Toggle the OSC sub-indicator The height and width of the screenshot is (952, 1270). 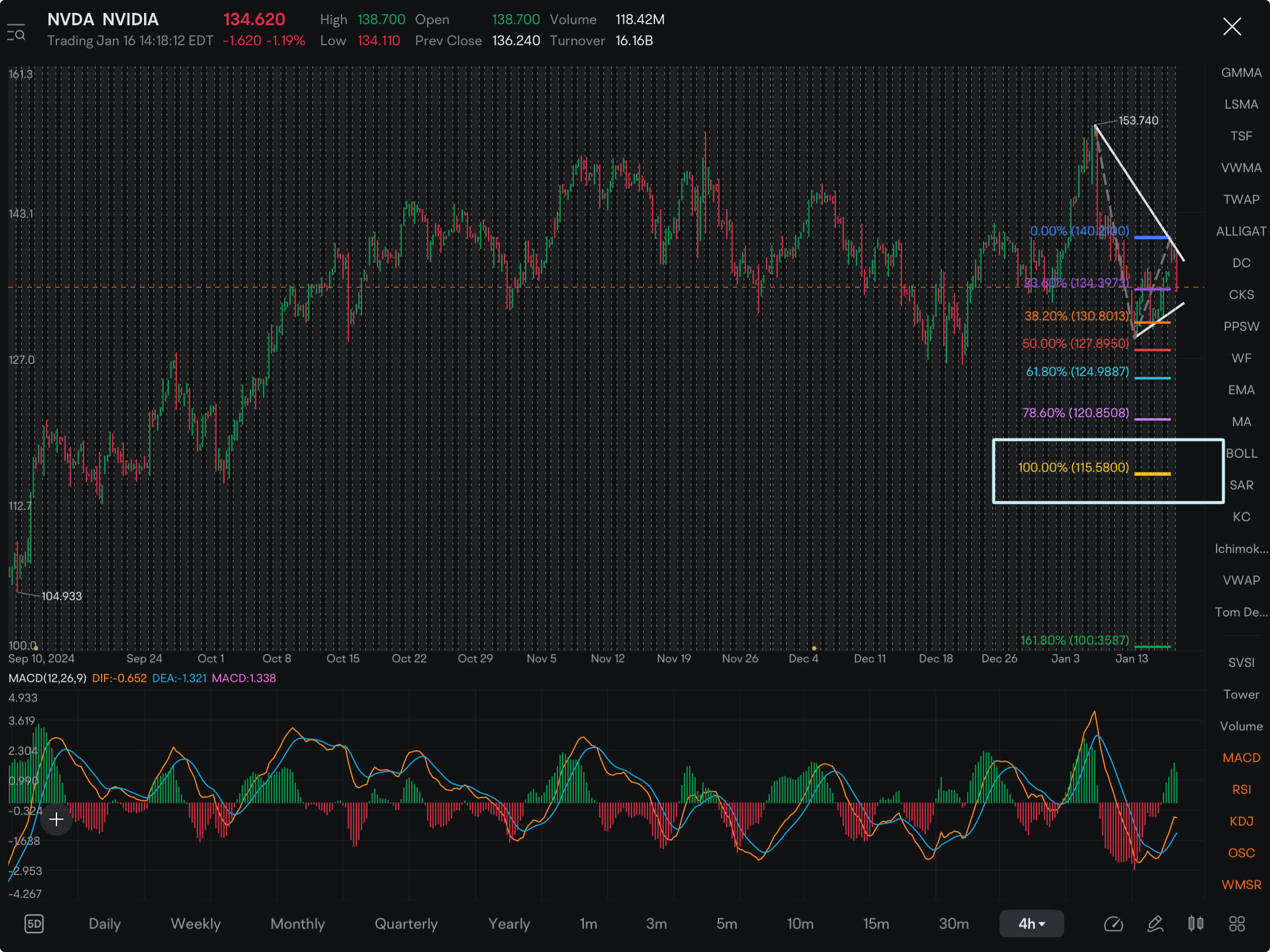point(1241,853)
